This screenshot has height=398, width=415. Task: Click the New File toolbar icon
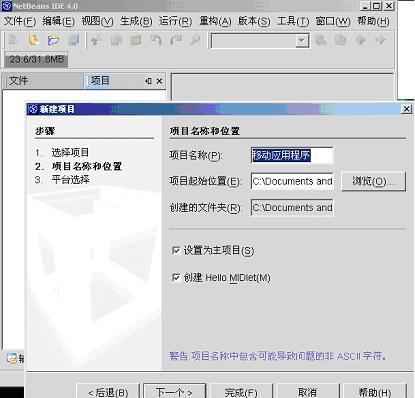click(13, 40)
